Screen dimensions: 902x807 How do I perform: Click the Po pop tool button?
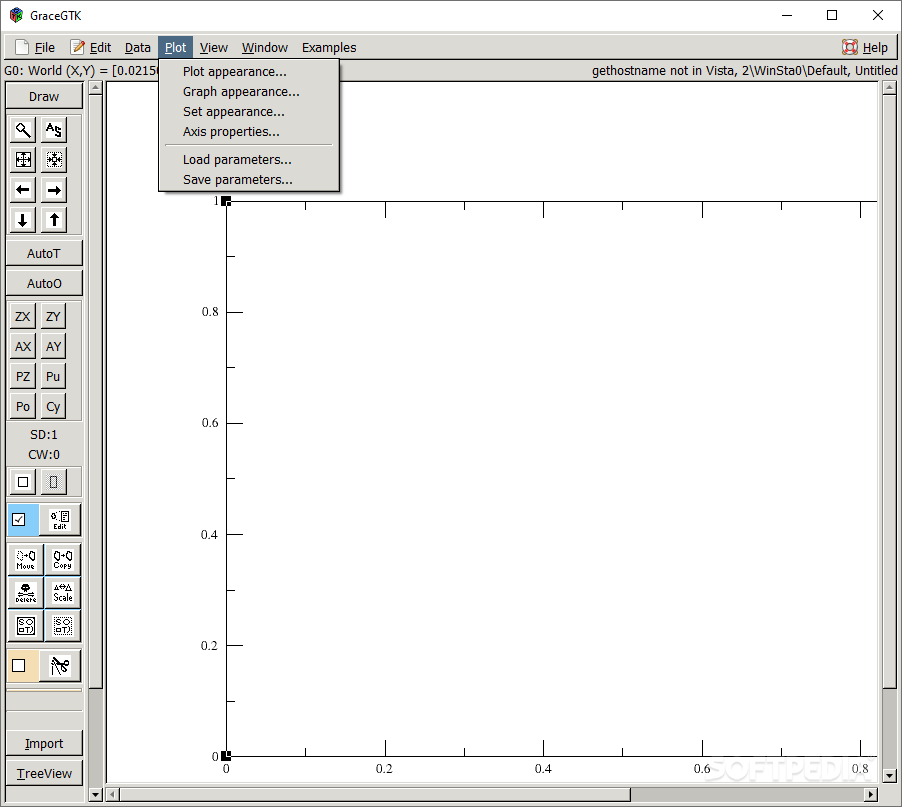[23, 406]
